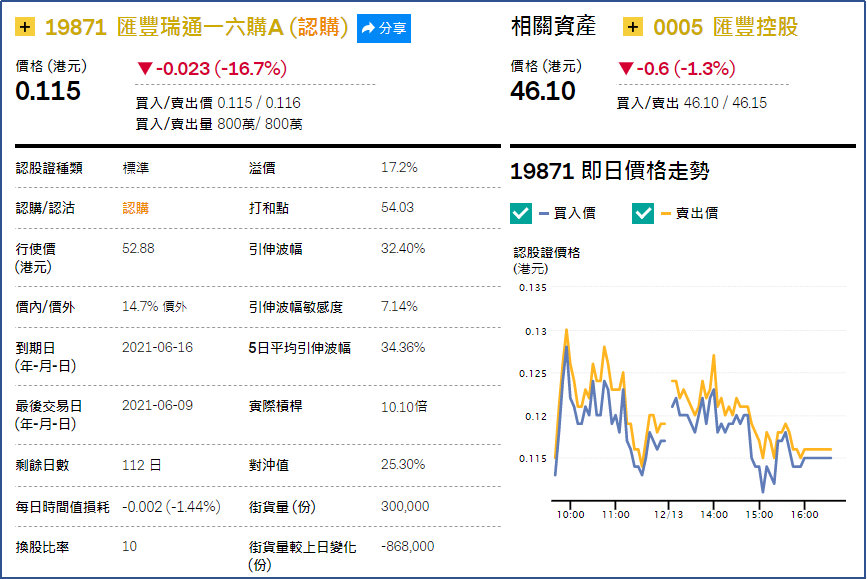Click the 0.12 price label on chart axis

pyautogui.click(x=536, y=416)
